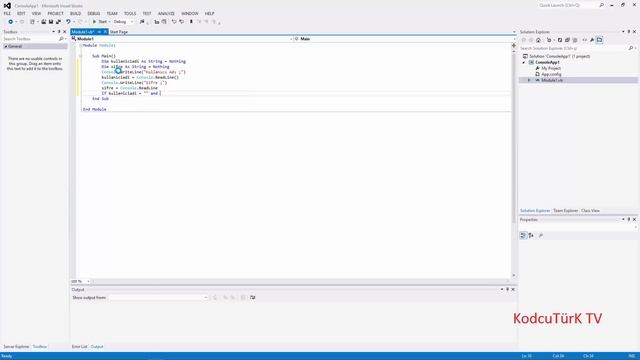Open the TEAM menu
The width and height of the screenshot is (640, 360).
tap(112, 13)
